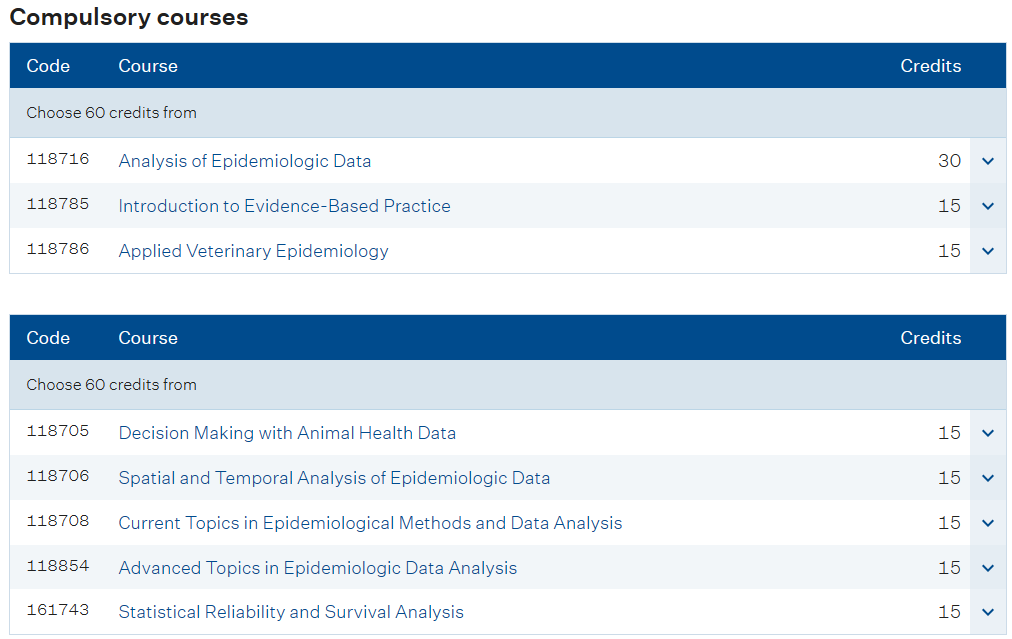The image size is (1012, 639).
Task: Click course code 161743
Action: point(57,610)
